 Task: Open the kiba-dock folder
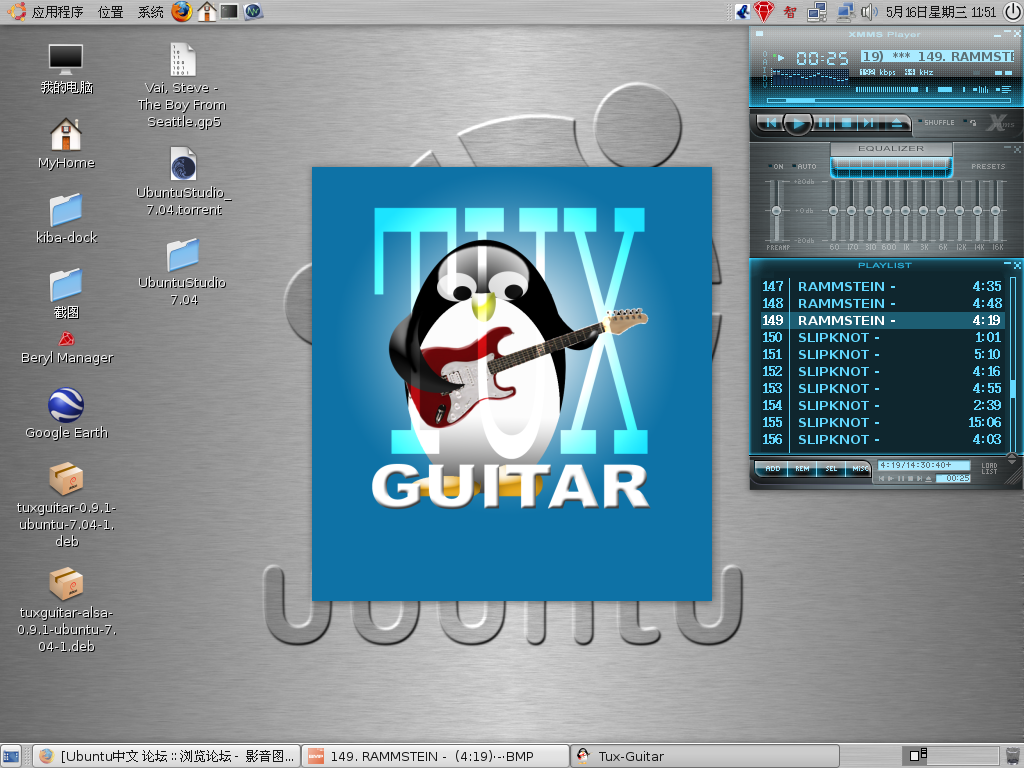coord(66,219)
